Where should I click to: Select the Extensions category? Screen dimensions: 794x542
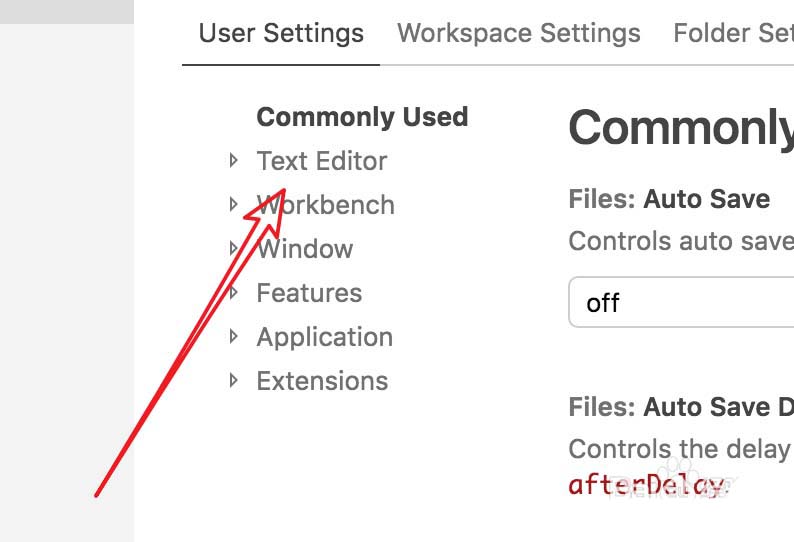322,381
